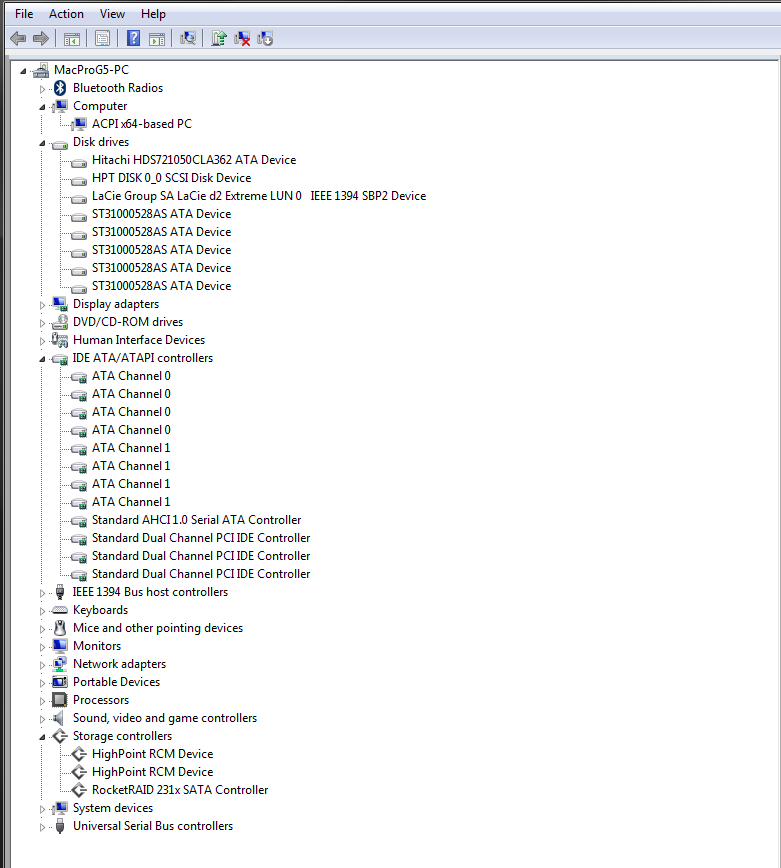Click the PC icon beside ACPI x64-based PC

tap(79, 124)
